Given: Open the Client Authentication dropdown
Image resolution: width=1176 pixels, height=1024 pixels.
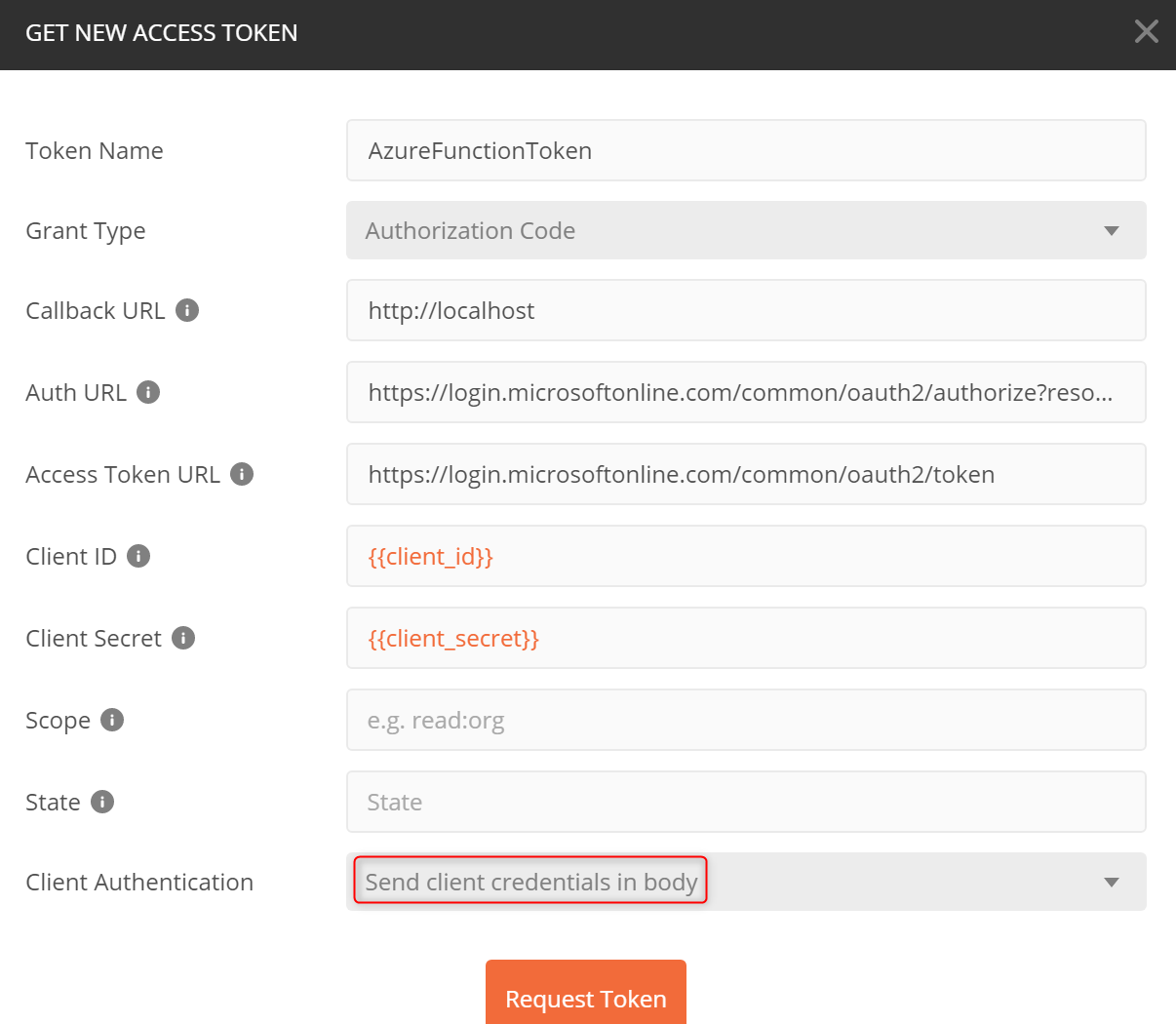Looking at the screenshot, I should [878, 881].
